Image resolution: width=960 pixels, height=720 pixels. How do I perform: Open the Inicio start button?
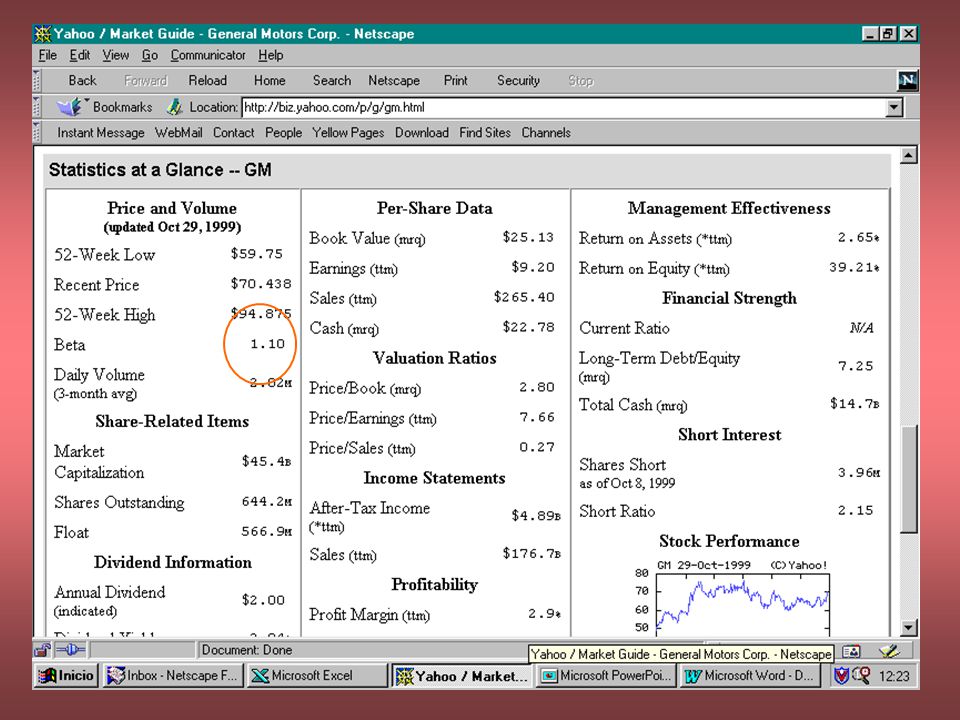click(x=66, y=675)
